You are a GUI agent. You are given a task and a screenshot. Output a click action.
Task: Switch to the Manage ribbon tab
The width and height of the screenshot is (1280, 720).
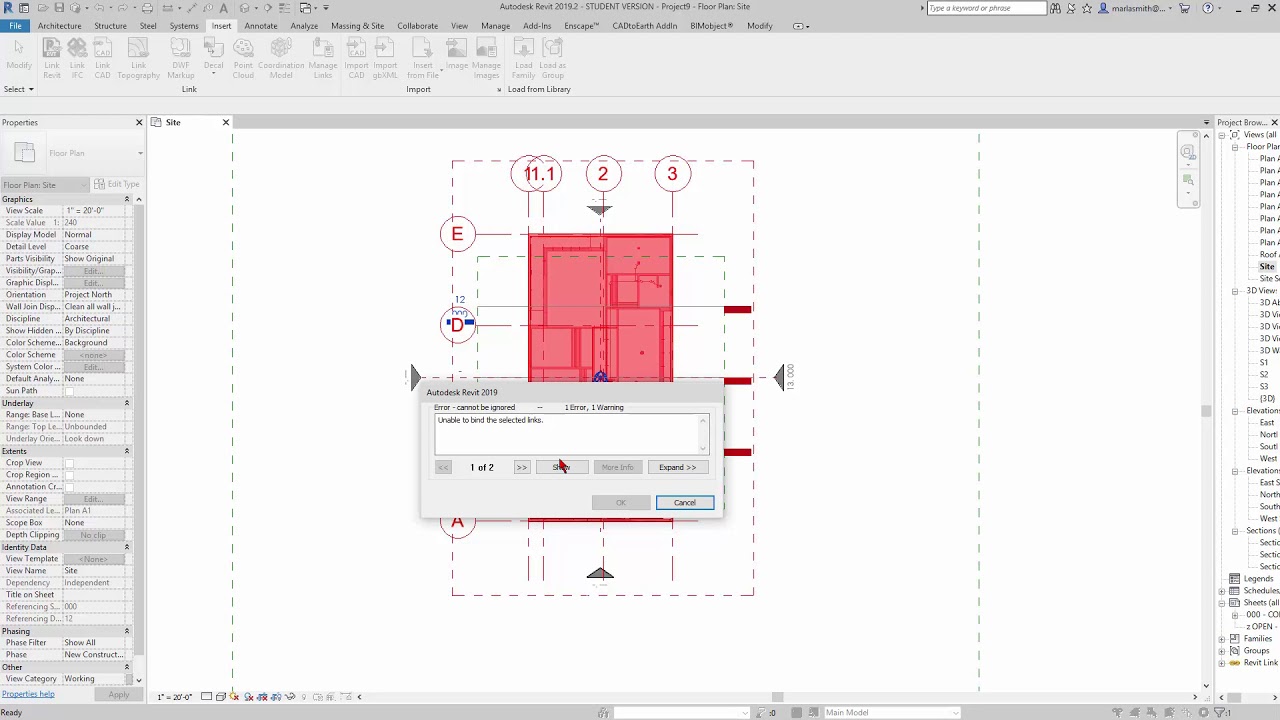click(495, 26)
